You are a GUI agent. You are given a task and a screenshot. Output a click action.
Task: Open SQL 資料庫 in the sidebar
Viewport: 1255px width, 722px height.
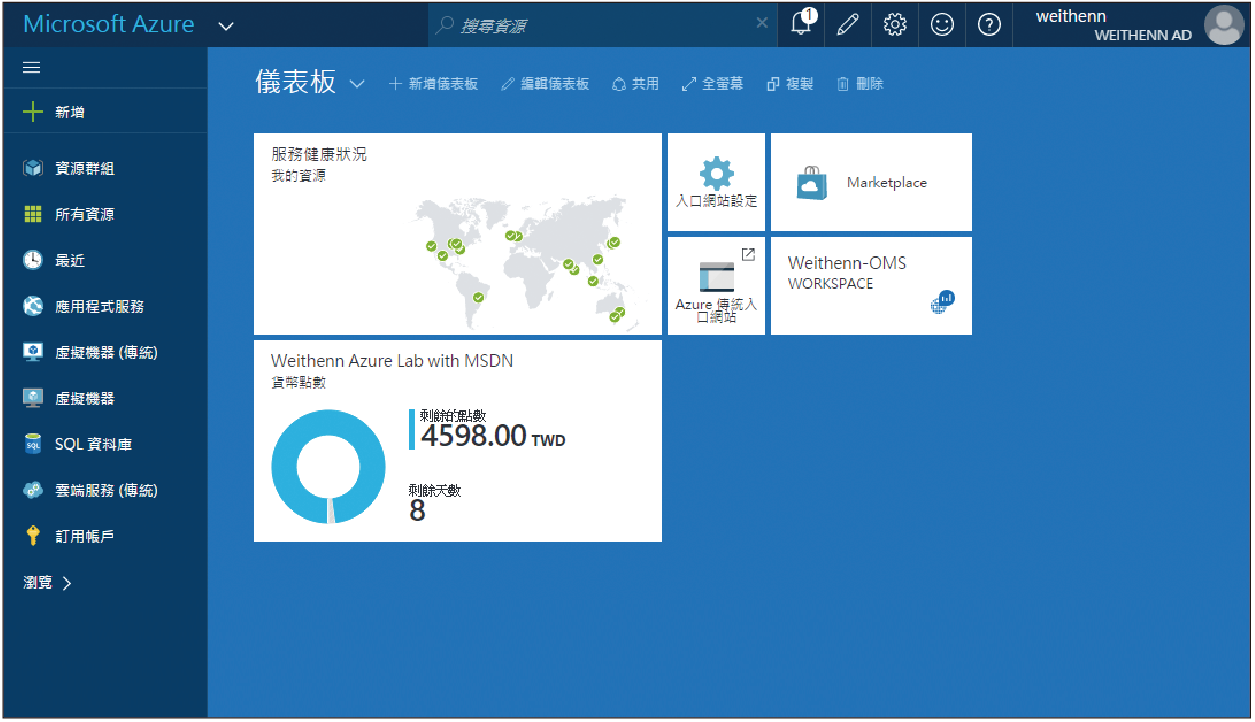tap(105, 444)
